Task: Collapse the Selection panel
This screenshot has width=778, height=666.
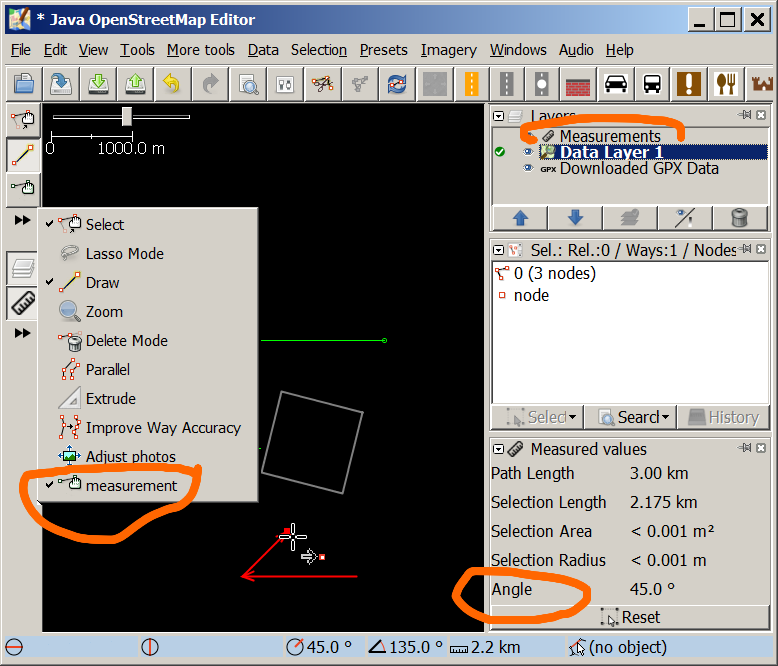Action: [x=499, y=250]
